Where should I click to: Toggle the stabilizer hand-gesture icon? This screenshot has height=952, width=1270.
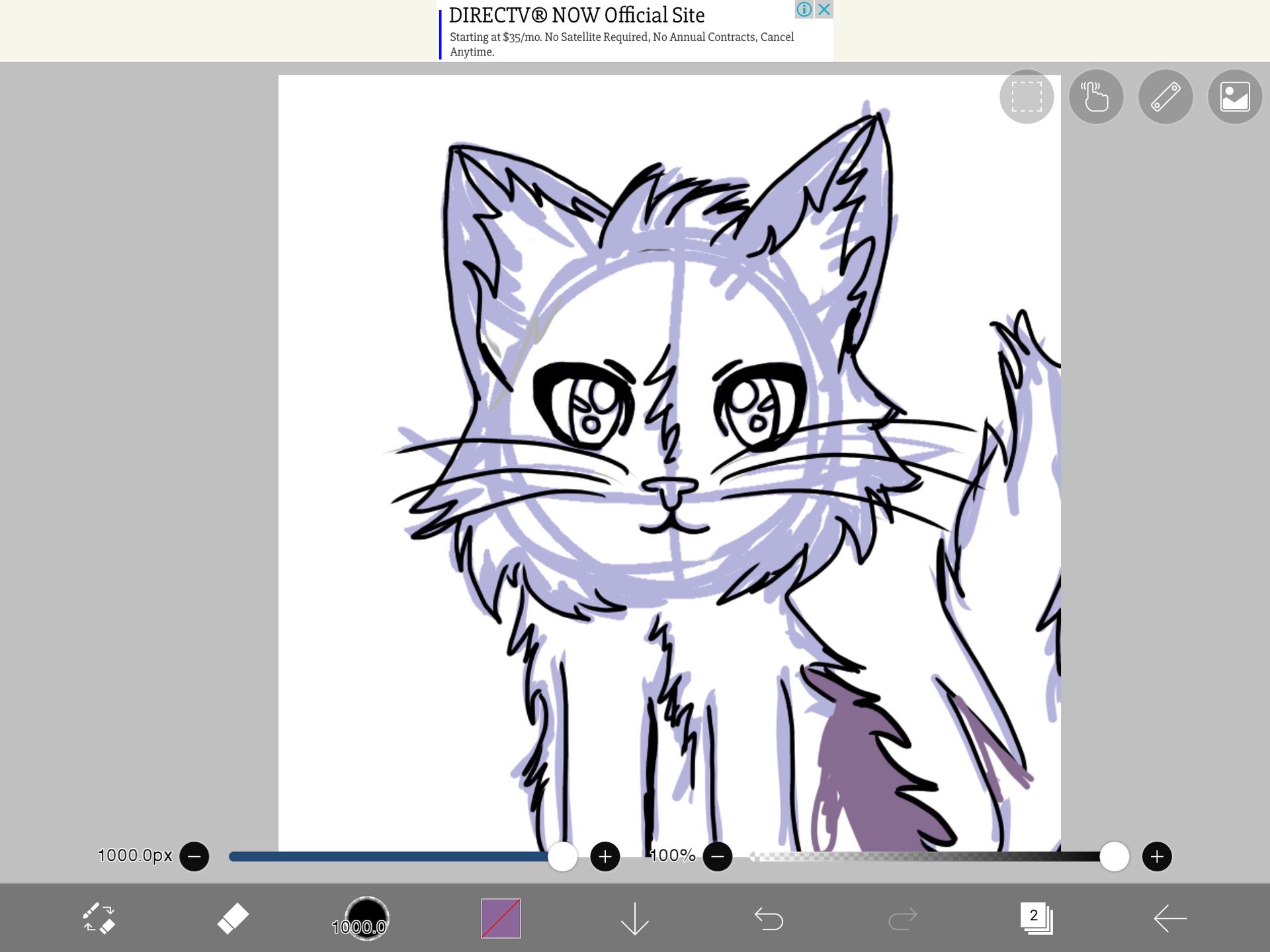click(1096, 97)
